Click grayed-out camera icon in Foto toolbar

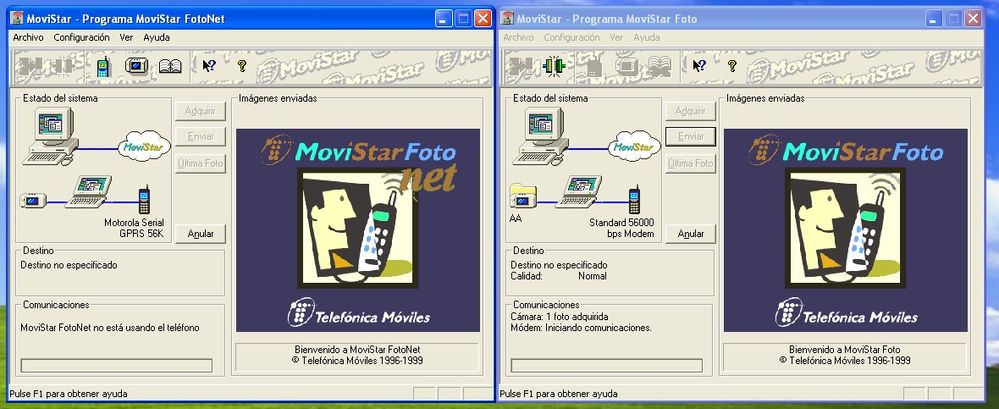[x=626, y=66]
